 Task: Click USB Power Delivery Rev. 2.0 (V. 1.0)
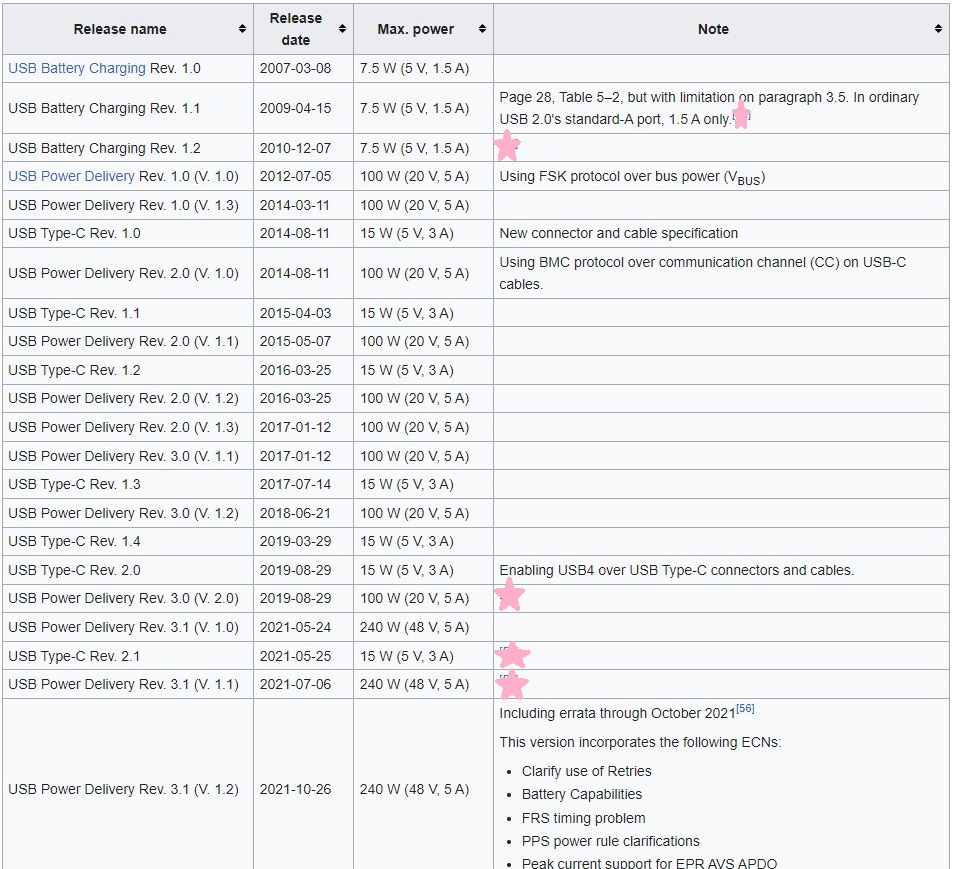[123, 273]
